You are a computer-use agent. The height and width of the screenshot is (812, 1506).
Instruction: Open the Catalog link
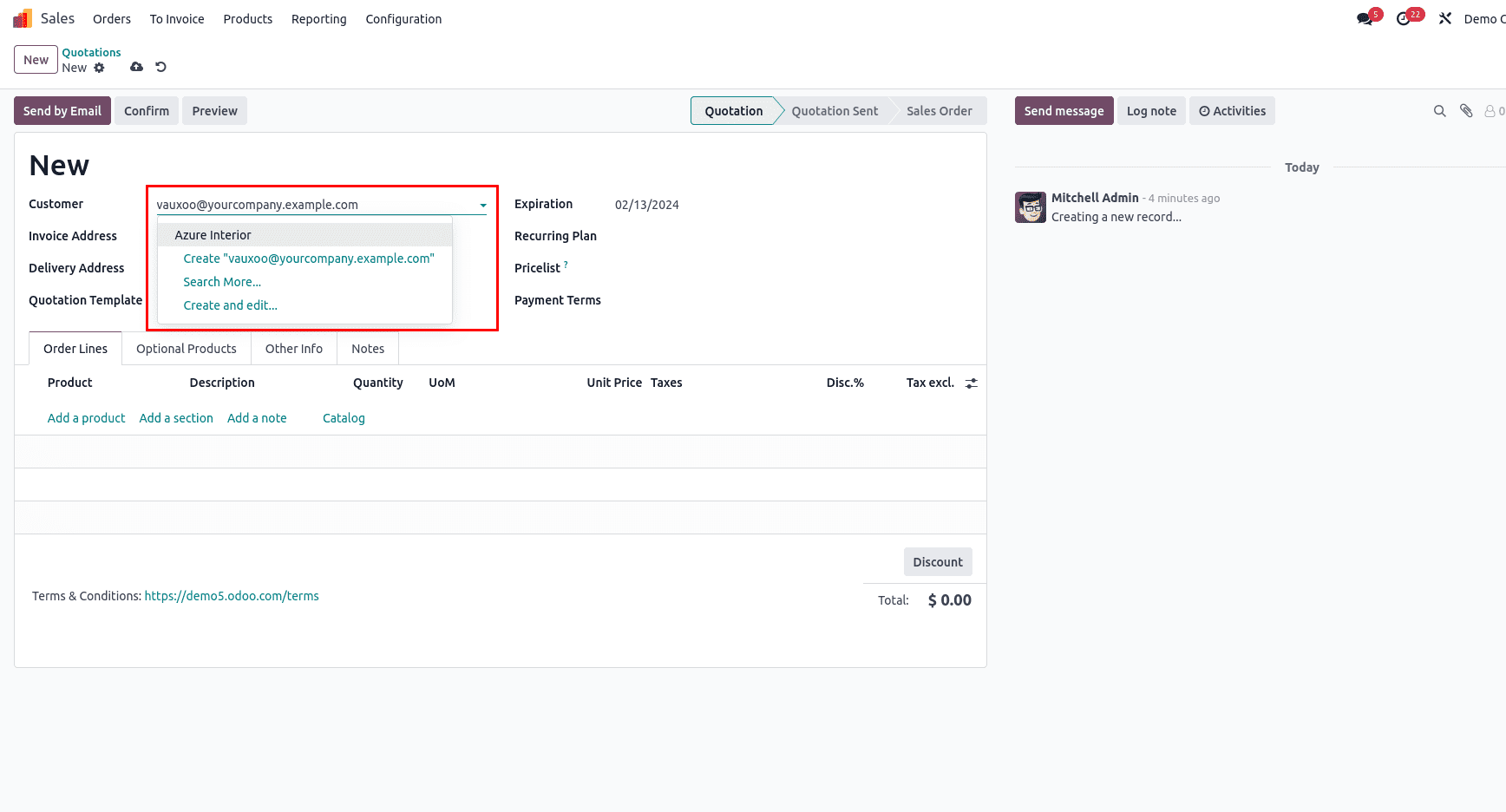[x=344, y=418]
